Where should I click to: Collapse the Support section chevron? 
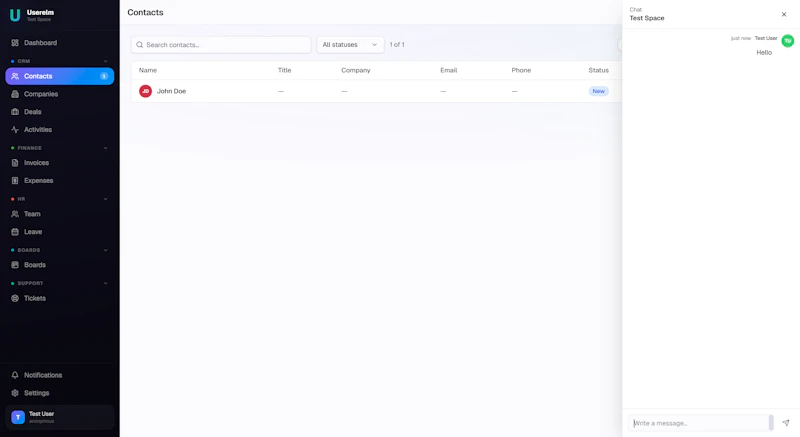pyautogui.click(x=106, y=283)
